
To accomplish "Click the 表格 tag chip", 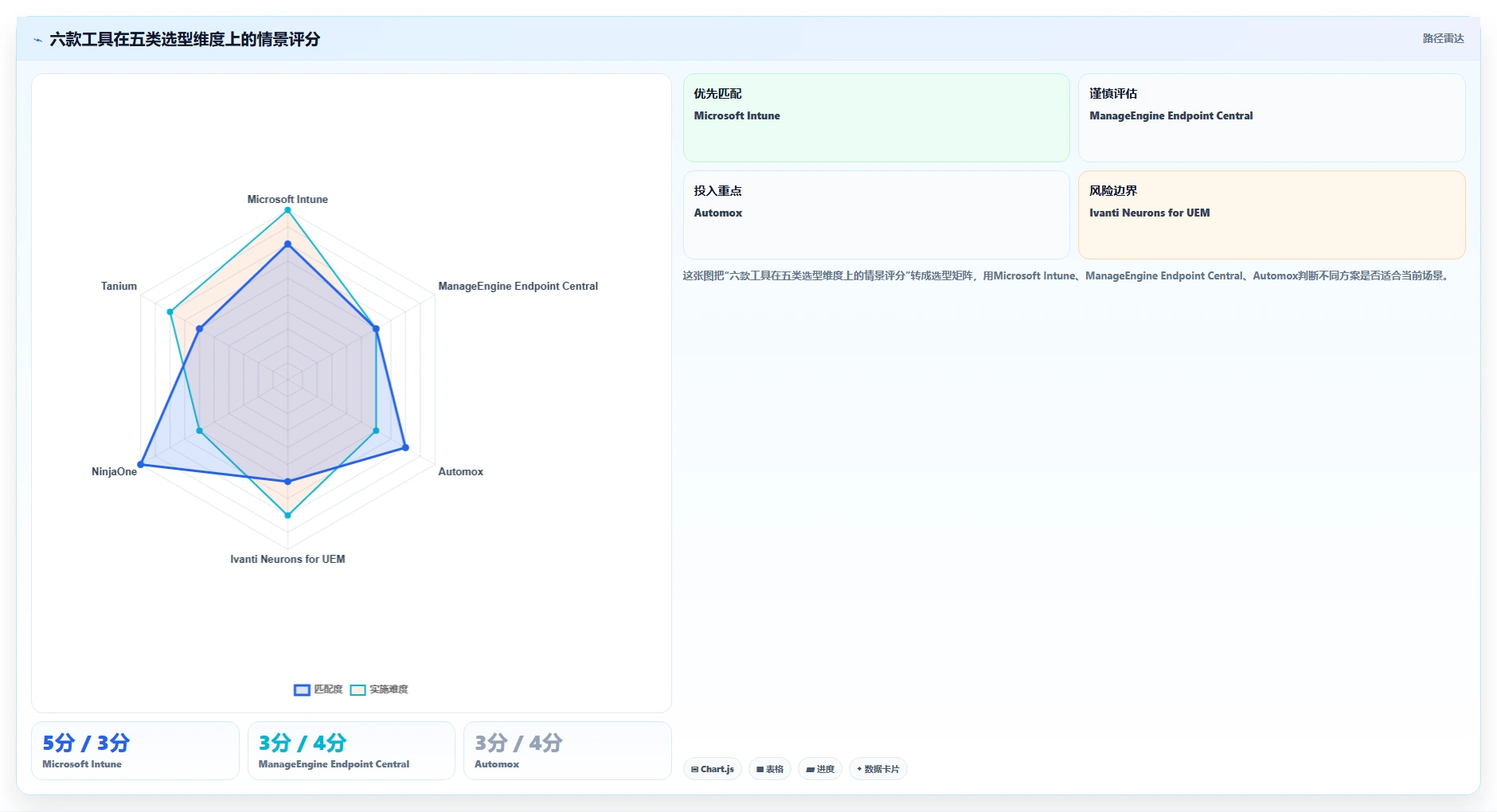I will coord(770,769).
